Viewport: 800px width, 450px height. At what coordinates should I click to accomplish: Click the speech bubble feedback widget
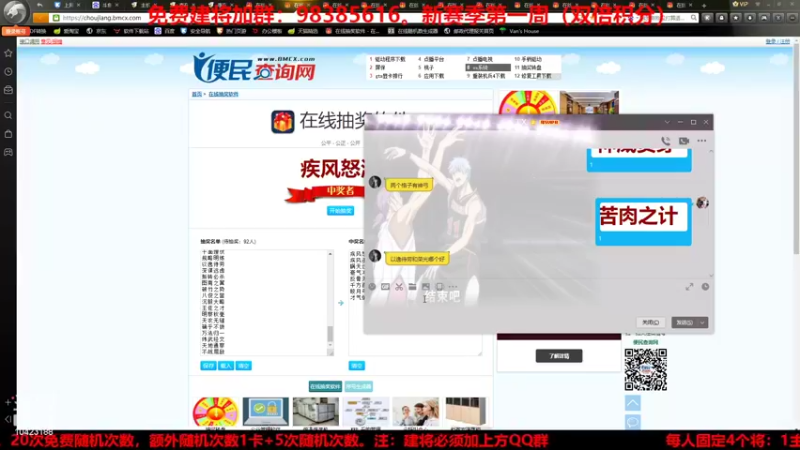point(633,421)
